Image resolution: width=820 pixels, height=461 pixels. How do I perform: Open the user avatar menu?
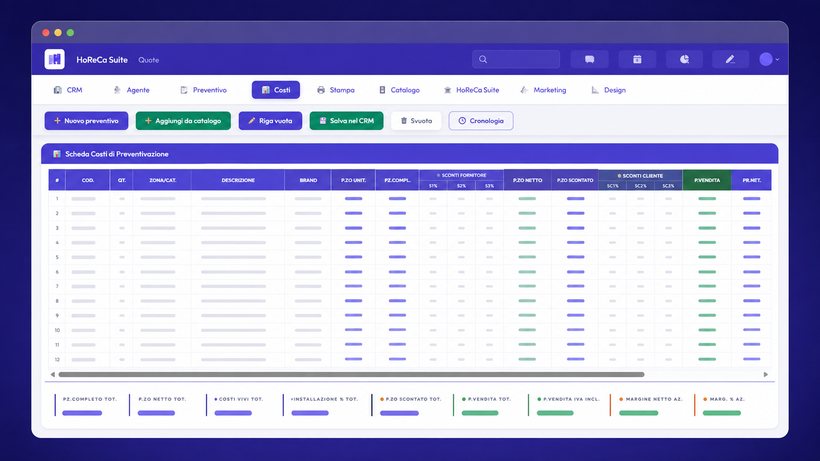(769, 59)
